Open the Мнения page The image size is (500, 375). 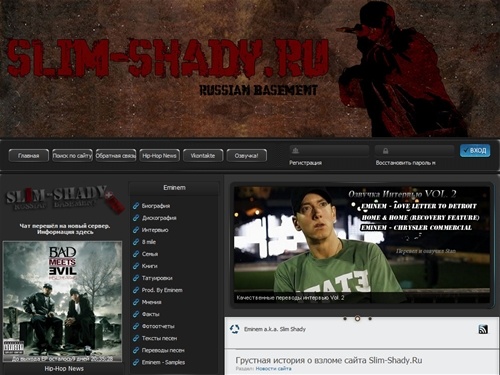point(151,302)
